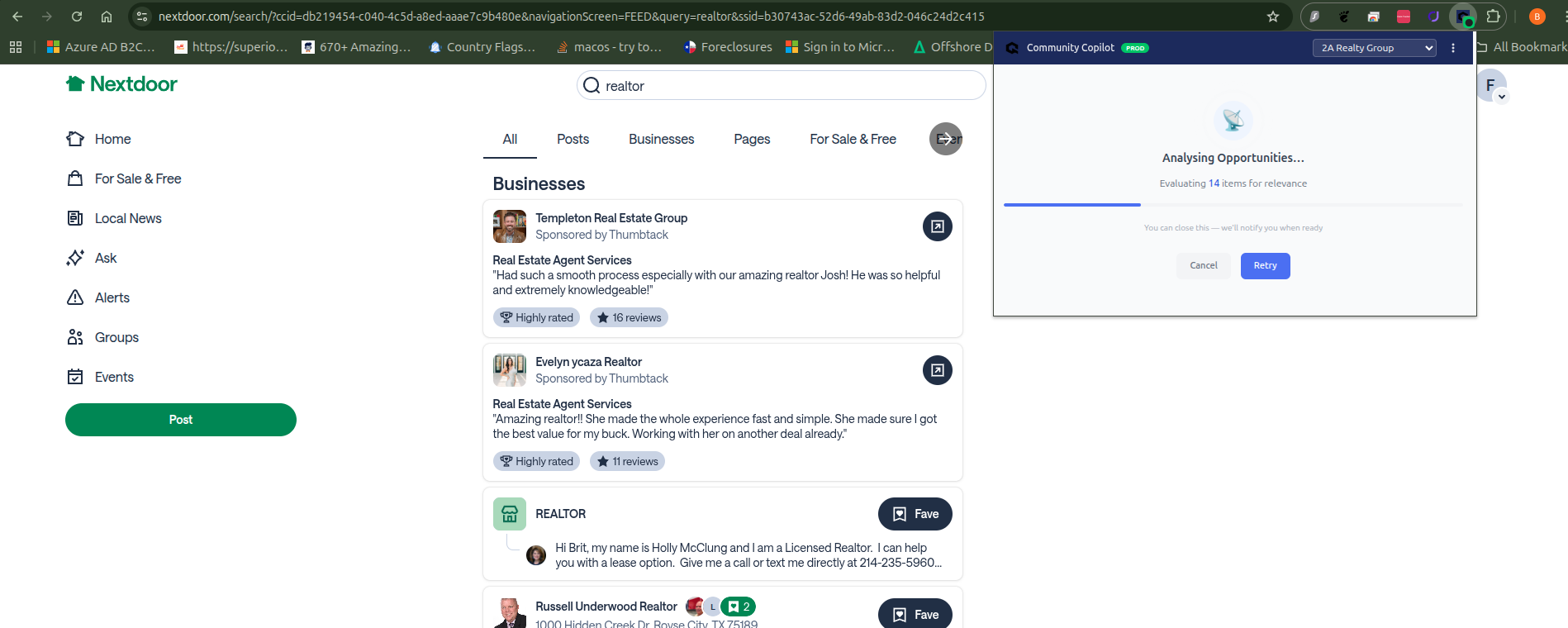Cancel the opportunity analysis
Viewport: 1568px width, 628px height.
click(1204, 265)
